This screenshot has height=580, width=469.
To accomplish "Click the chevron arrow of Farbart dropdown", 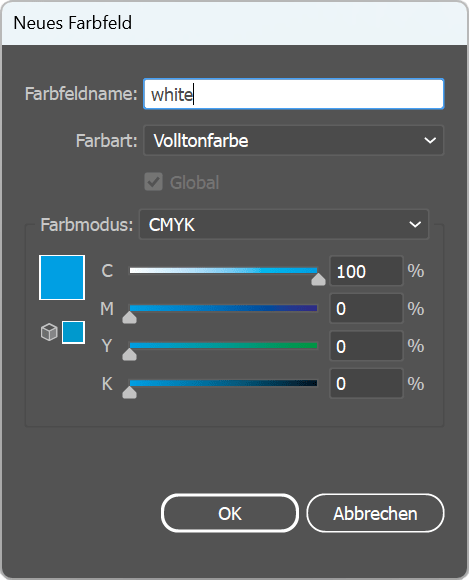I will (x=430, y=141).
